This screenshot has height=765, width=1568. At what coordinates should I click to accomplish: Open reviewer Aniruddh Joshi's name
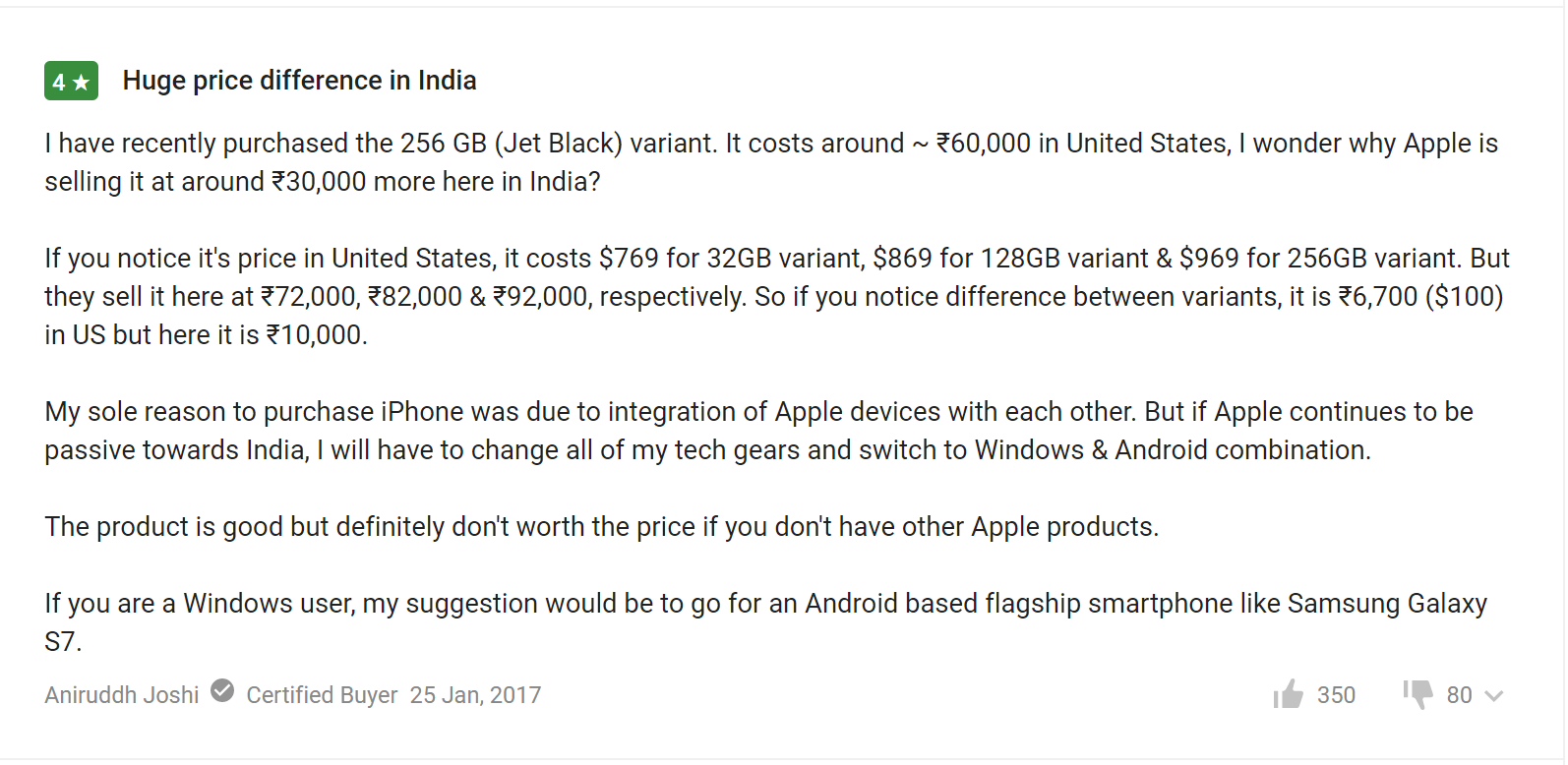[x=122, y=695]
